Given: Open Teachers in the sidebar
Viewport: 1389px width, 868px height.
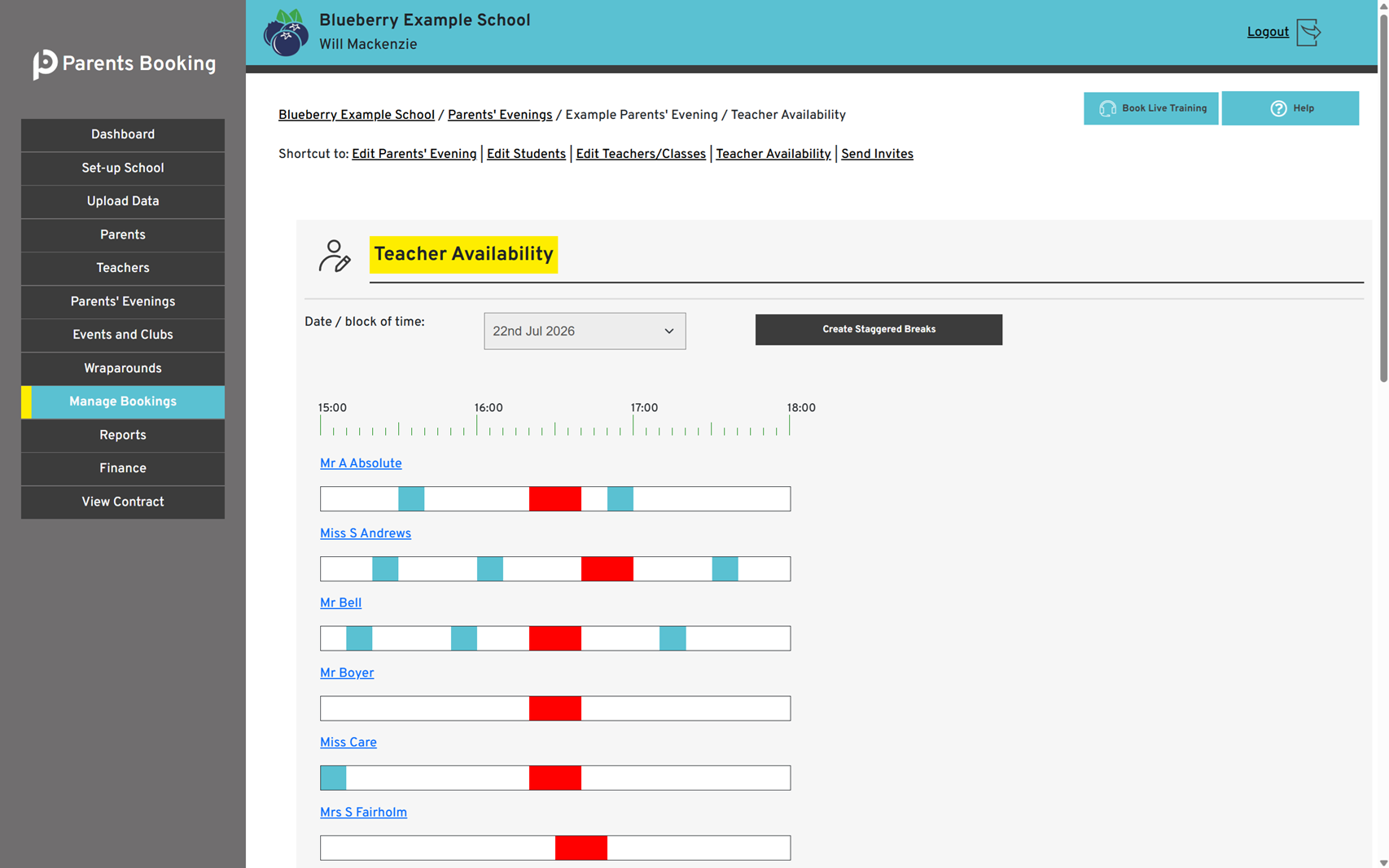Looking at the screenshot, I should click(x=123, y=269).
